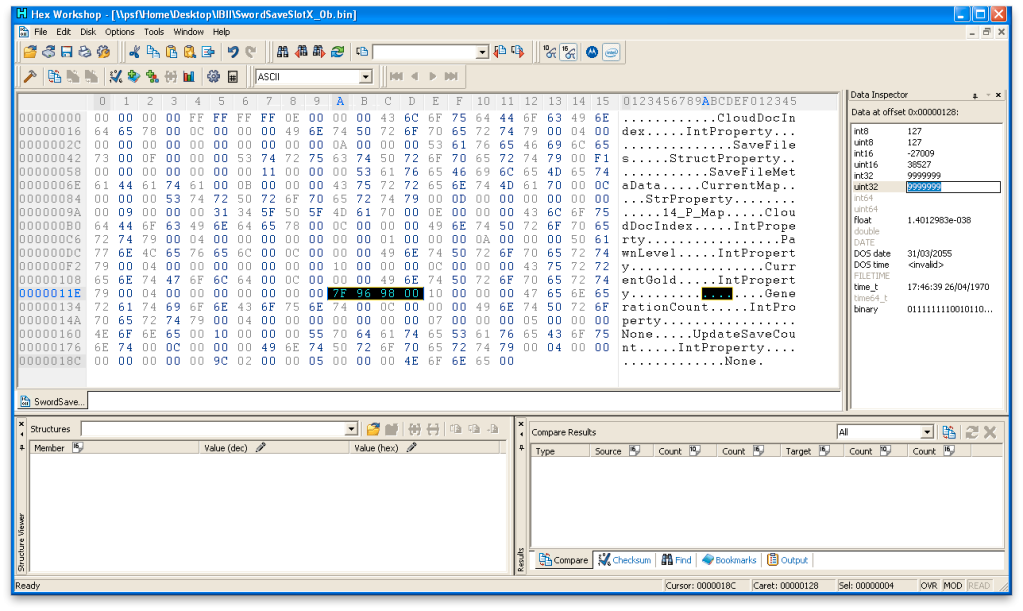Click the Undo arrow icon
The width and height of the screenshot is (1023, 611).
pos(233,52)
